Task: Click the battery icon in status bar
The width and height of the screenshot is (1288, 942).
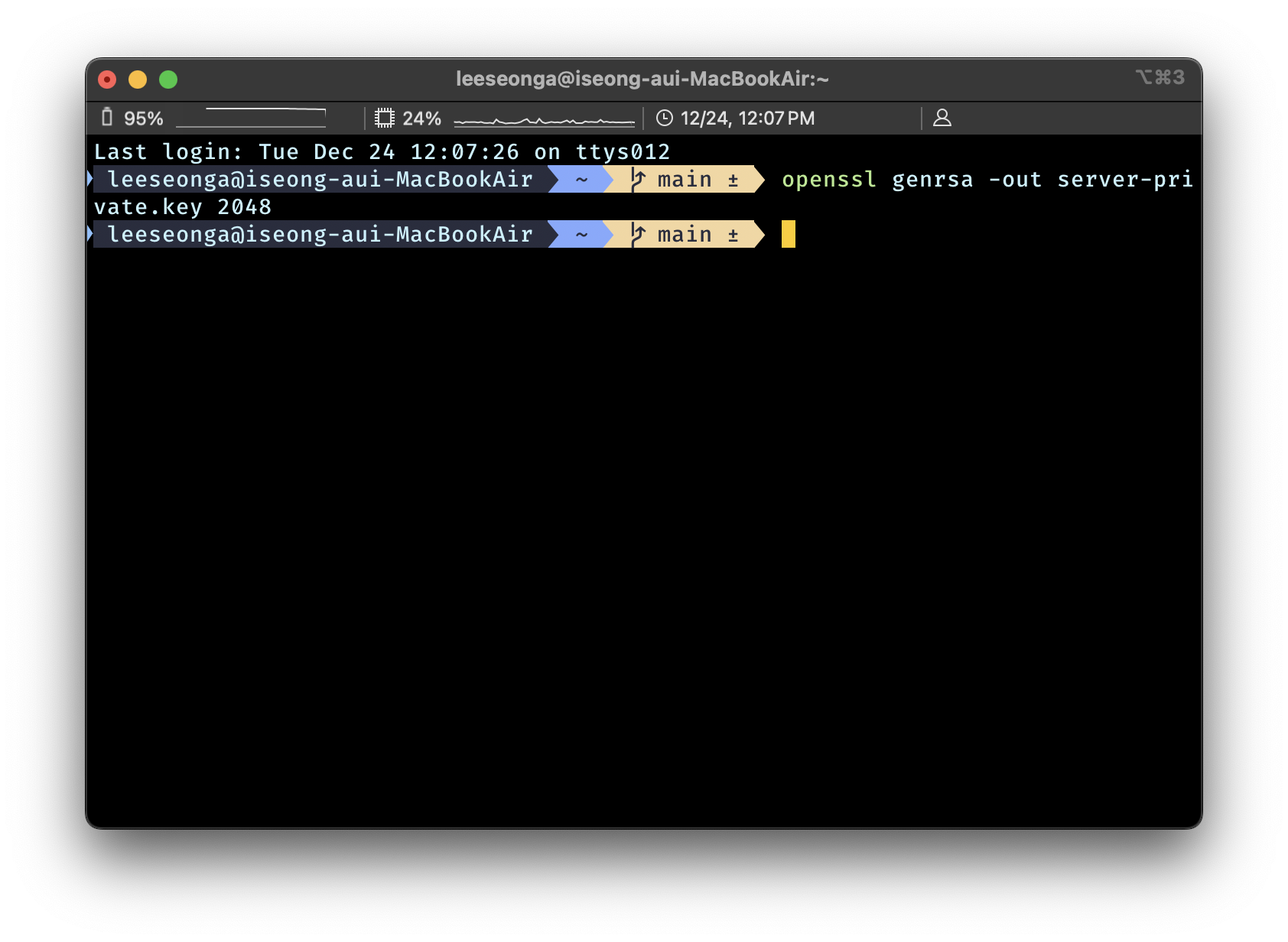Action: point(107,117)
